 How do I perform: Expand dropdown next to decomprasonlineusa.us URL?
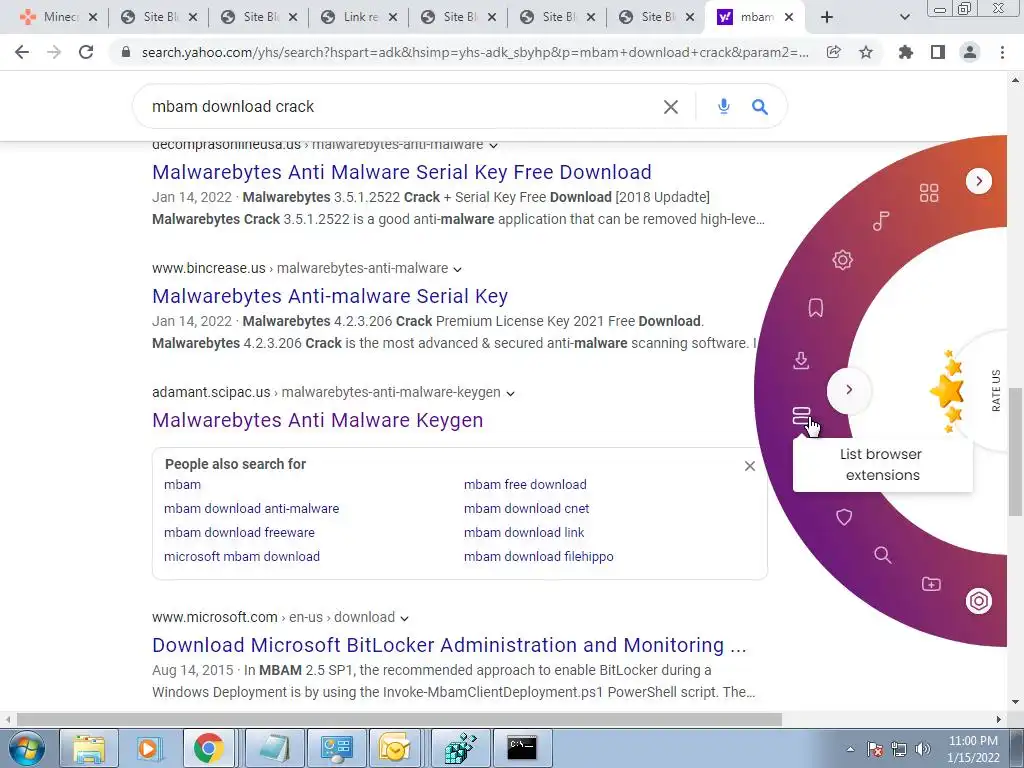494,145
